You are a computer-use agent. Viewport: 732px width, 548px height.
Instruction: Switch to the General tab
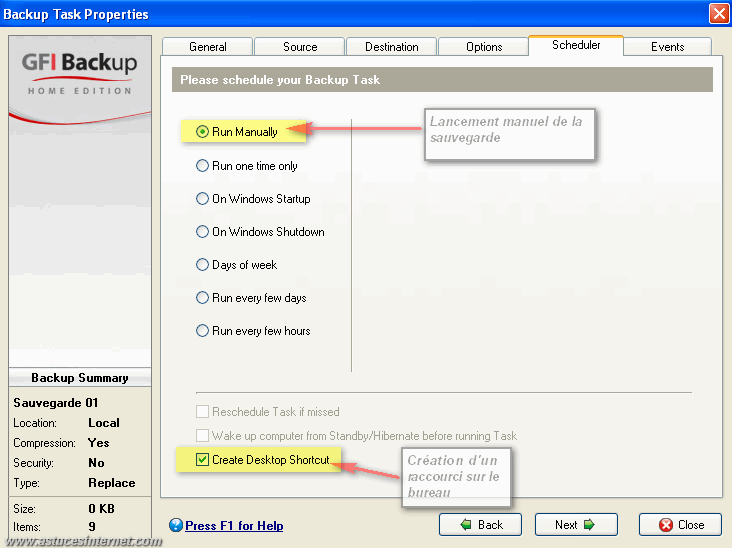208,47
